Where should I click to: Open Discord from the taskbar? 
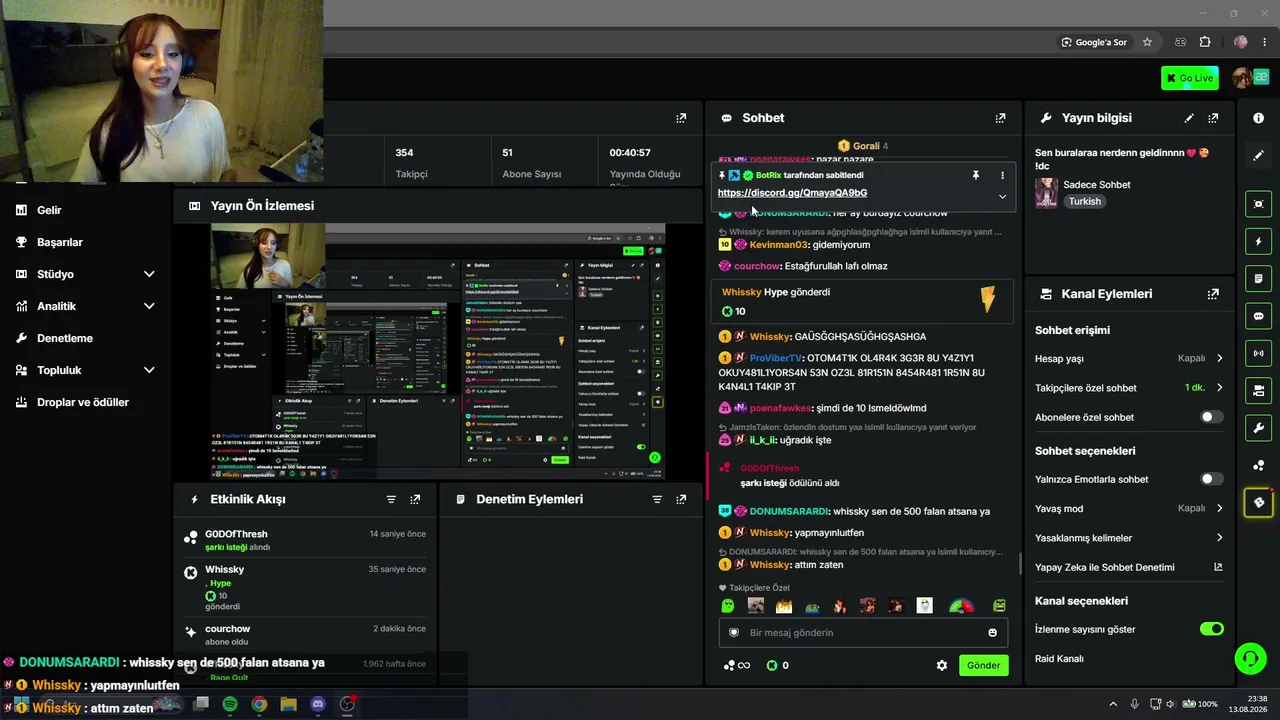[318, 704]
